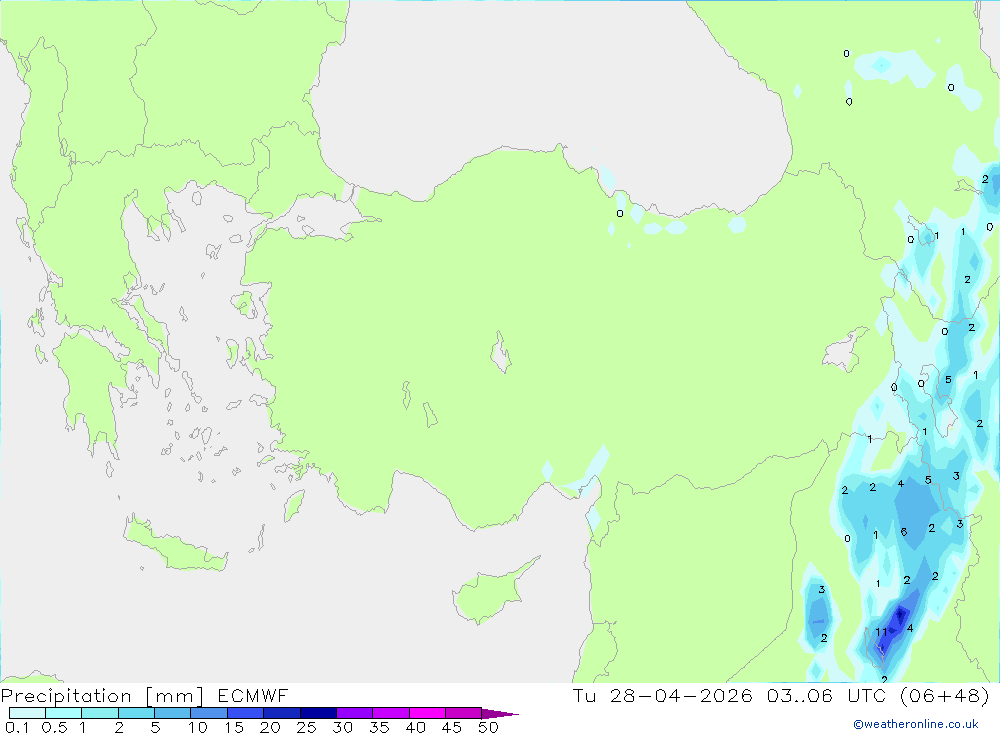Click the '11' precipitation value on the map
Image resolution: width=1000 pixels, height=733 pixels.
881,632
